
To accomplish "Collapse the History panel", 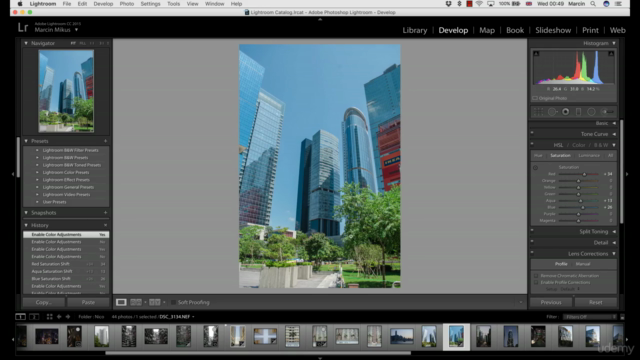I will point(26,225).
